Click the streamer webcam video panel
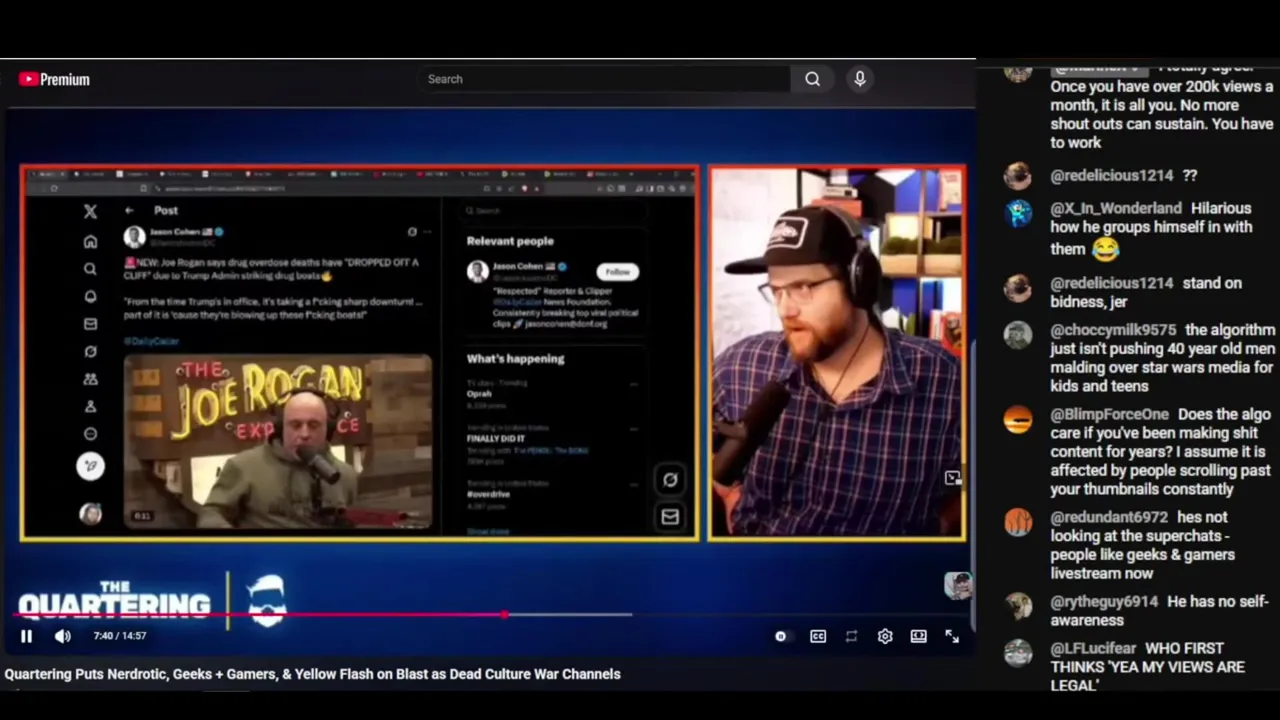Screen dimensions: 1280x720 pyautogui.click(x=838, y=353)
